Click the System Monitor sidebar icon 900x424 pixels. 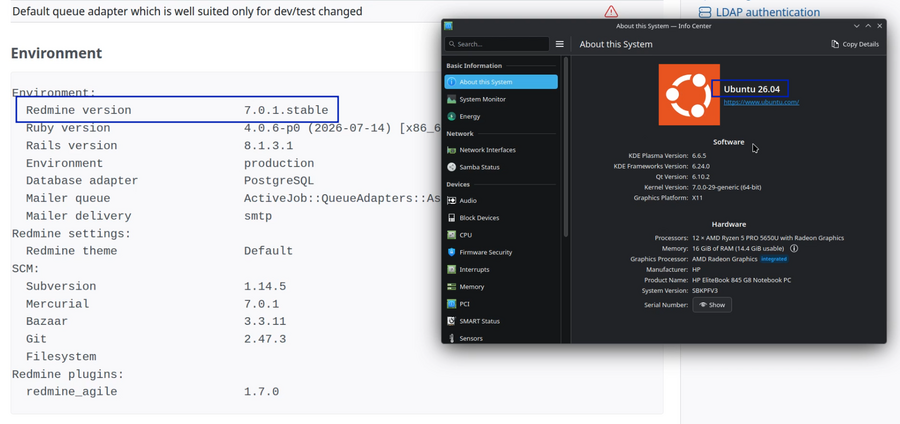tap(452, 99)
